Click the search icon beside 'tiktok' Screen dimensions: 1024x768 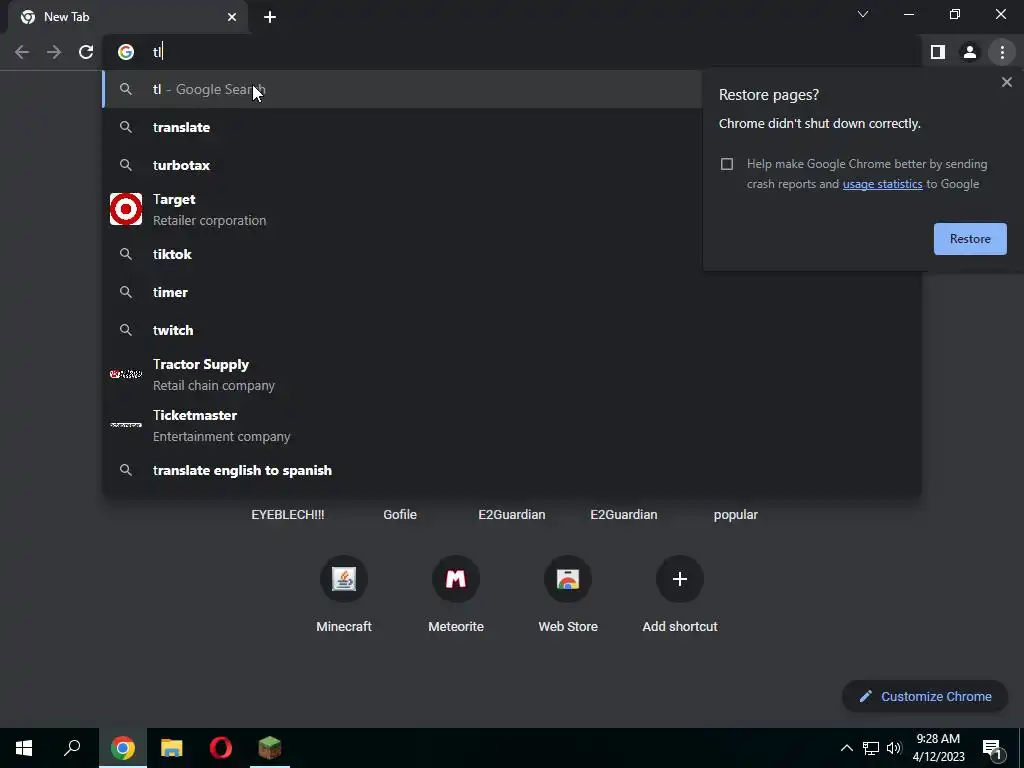pyautogui.click(x=126, y=254)
